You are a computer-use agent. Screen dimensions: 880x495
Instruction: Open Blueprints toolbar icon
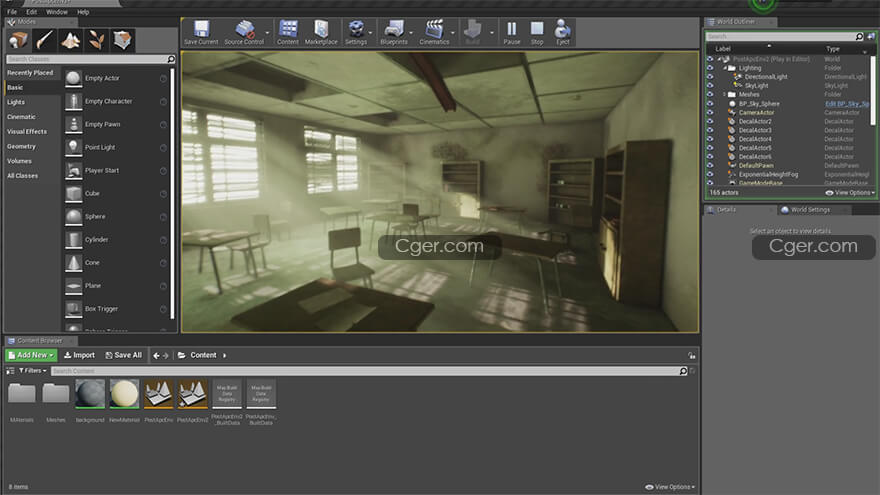click(x=394, y=29)
